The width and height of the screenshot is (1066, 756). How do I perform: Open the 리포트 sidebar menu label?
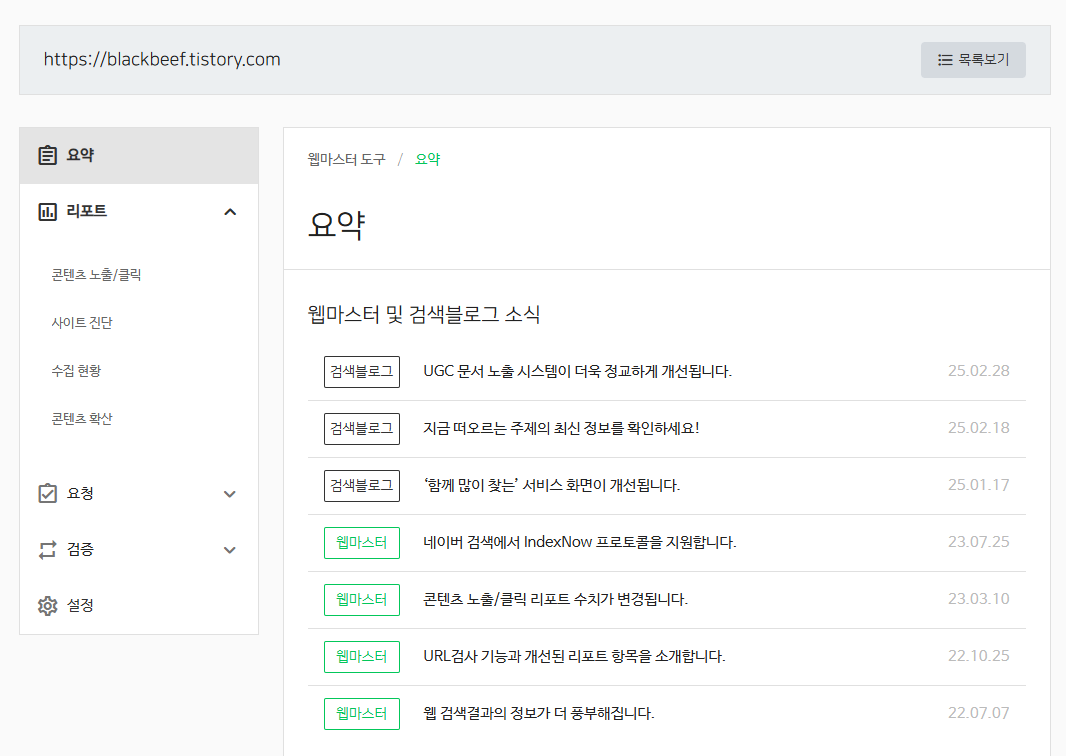pos(86,211)
